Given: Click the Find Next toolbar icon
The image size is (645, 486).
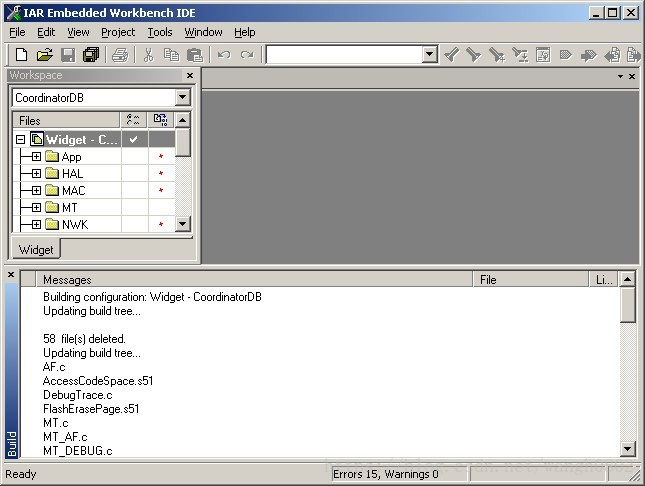Looking at the screenshot, I should [x=474, y=54].
